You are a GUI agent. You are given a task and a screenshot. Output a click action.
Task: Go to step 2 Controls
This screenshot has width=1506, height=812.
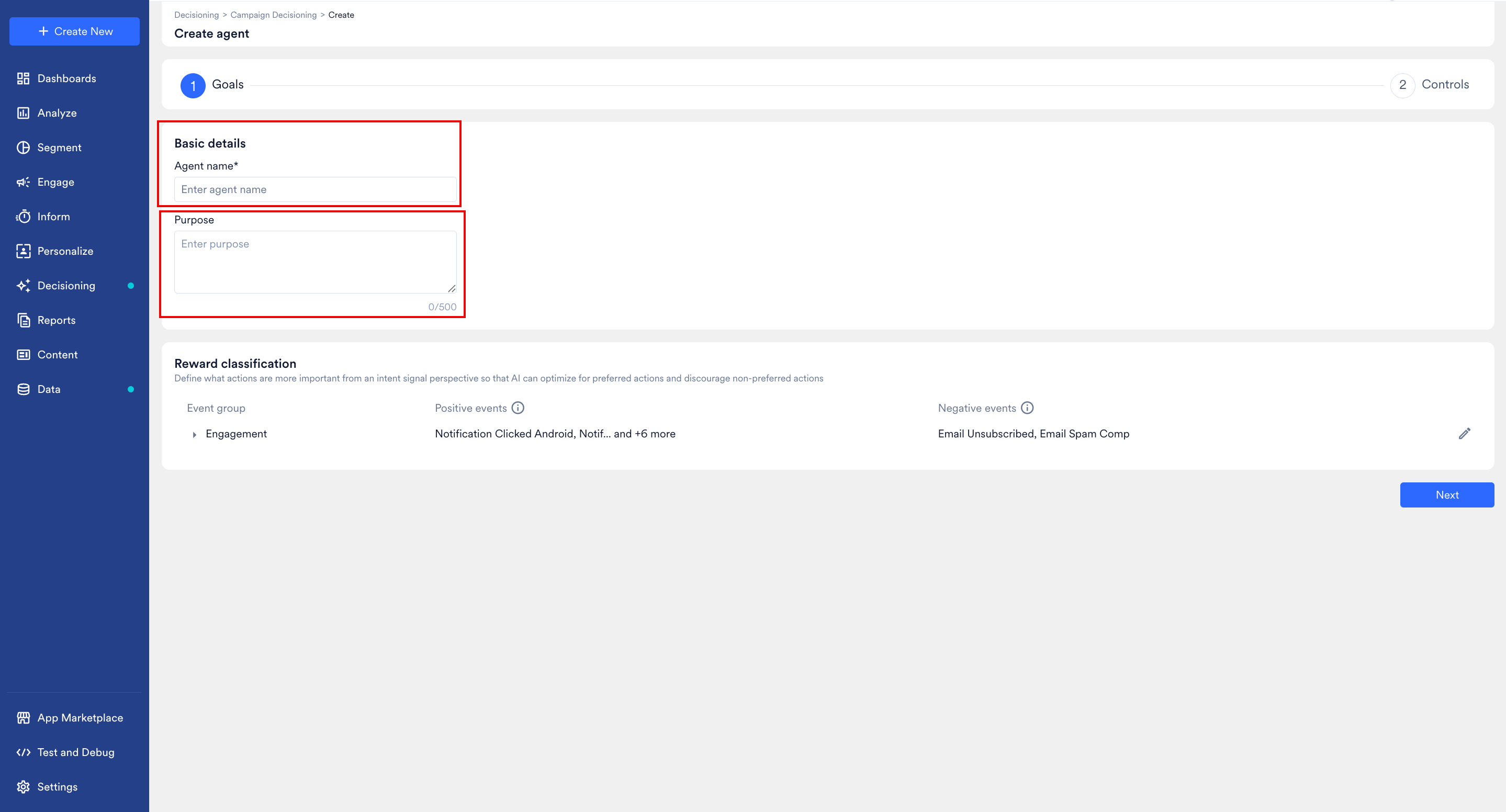point(1402,85)
